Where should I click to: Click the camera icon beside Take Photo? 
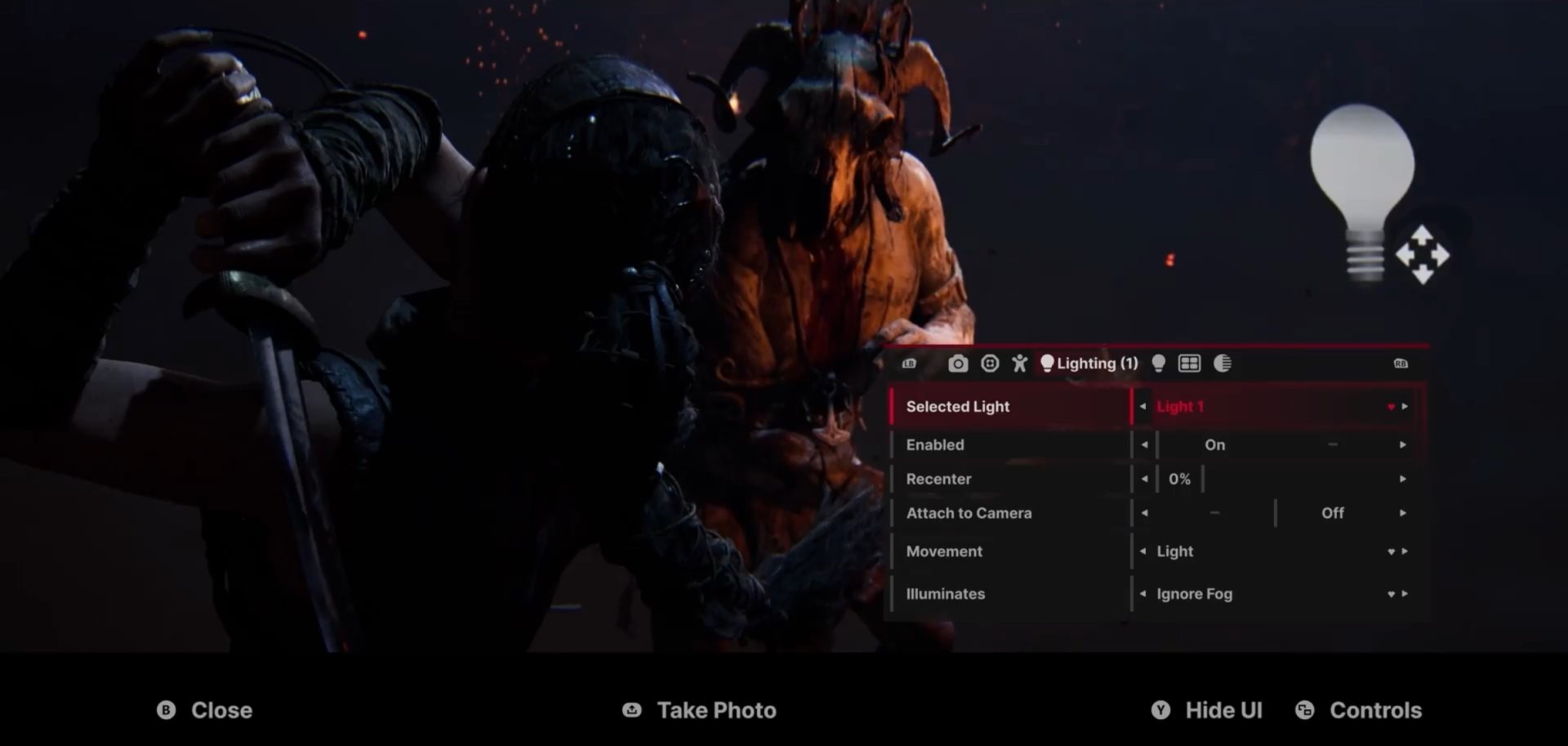tap(632, 710)
